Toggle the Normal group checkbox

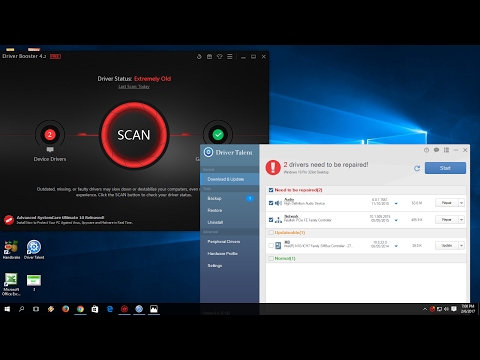pos(271,258)
